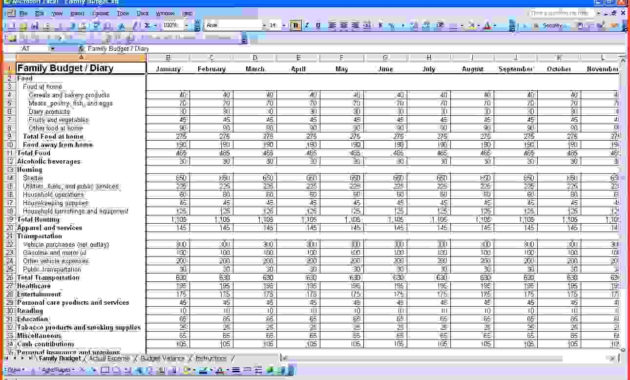Click the AutoSum icon

pyautogui.click(x=147, y=26)
